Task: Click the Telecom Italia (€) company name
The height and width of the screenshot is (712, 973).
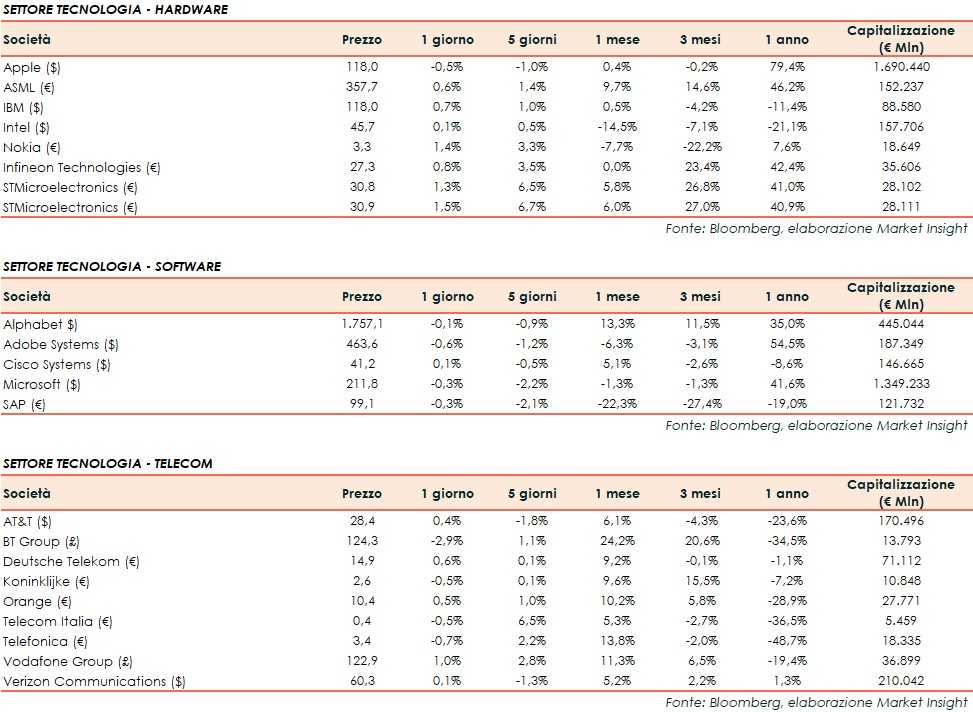Action: (57, 621)
